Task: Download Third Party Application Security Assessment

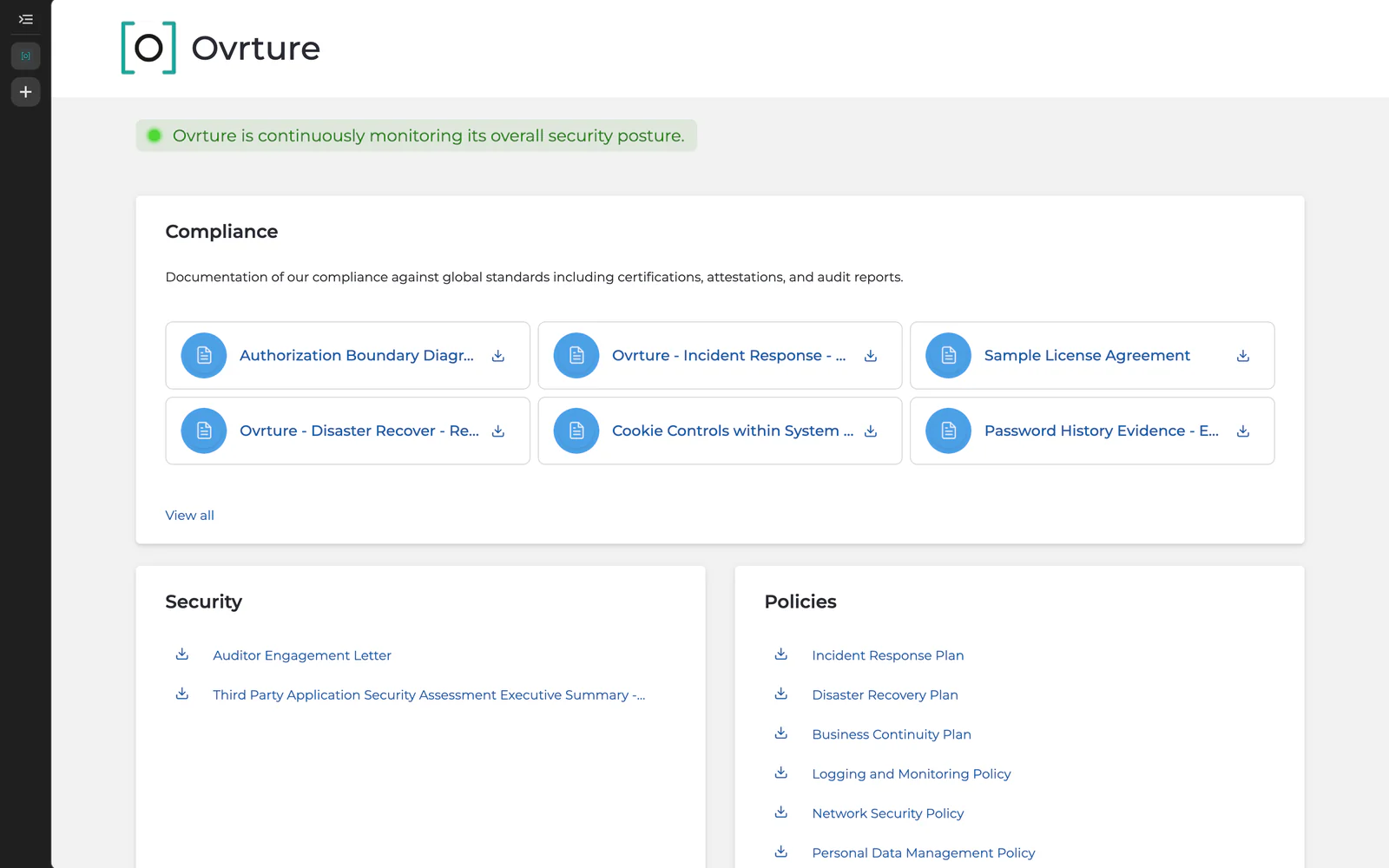Action: point(182,694)
